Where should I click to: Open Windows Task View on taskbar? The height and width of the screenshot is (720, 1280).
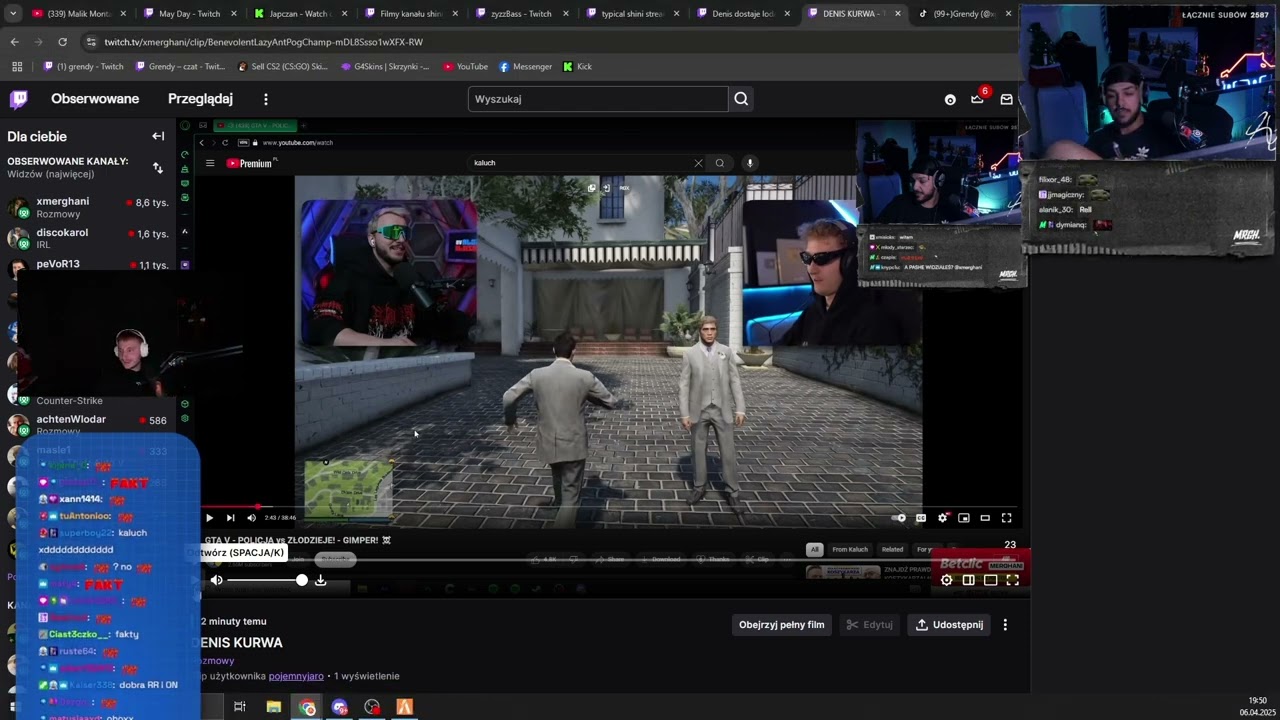tap(240, 707)
